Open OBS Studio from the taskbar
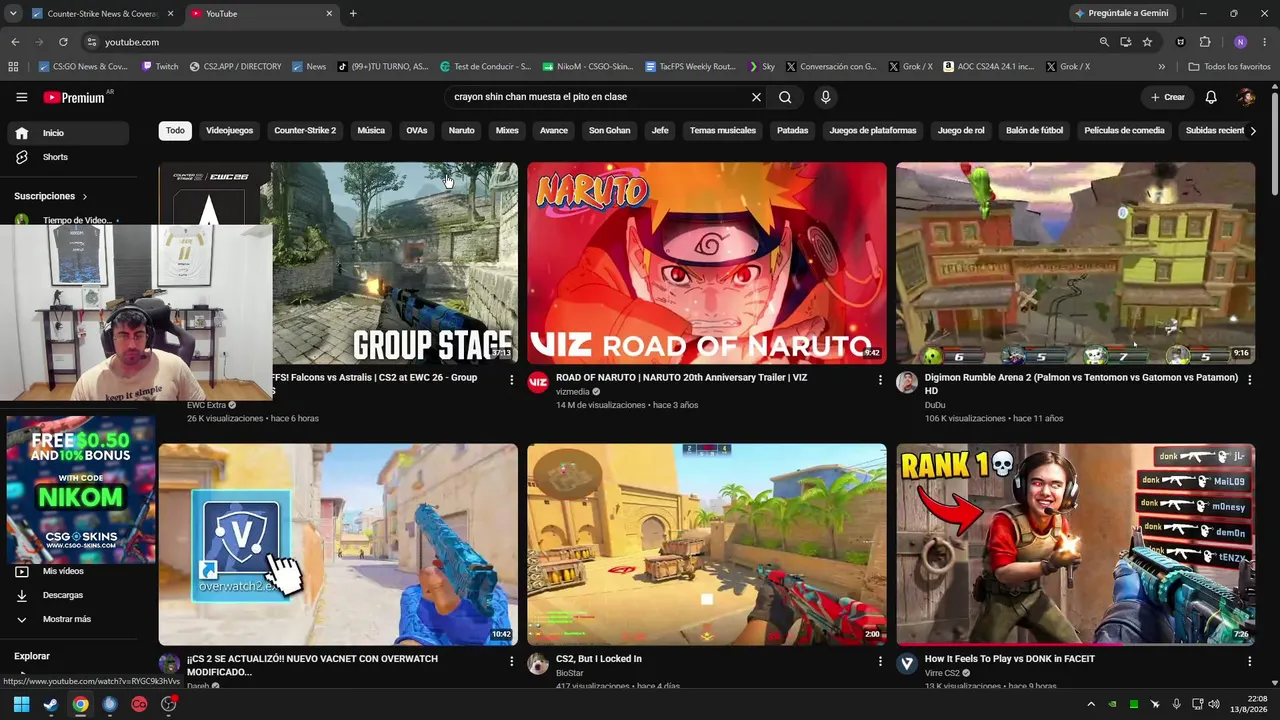The image size is (1280, 720). (168, 704)
